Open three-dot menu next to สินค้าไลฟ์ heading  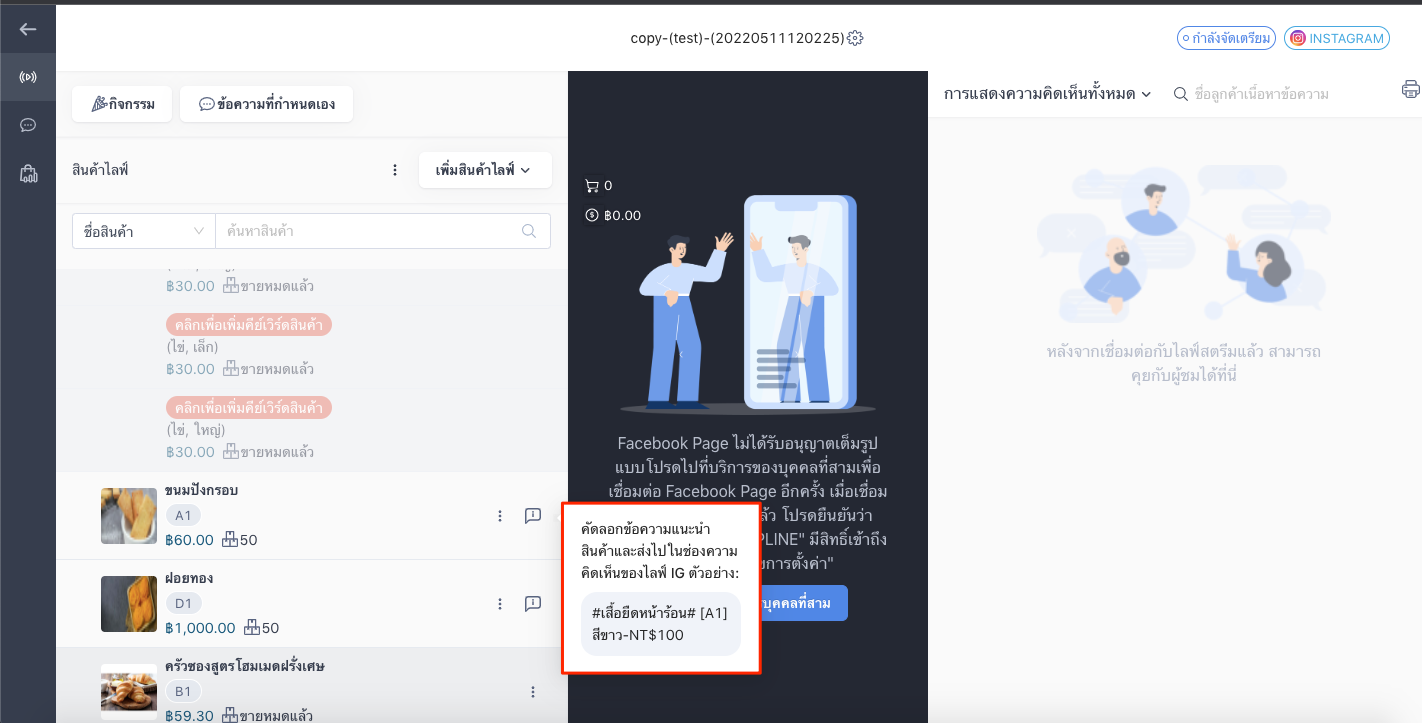tap(395, 170)
